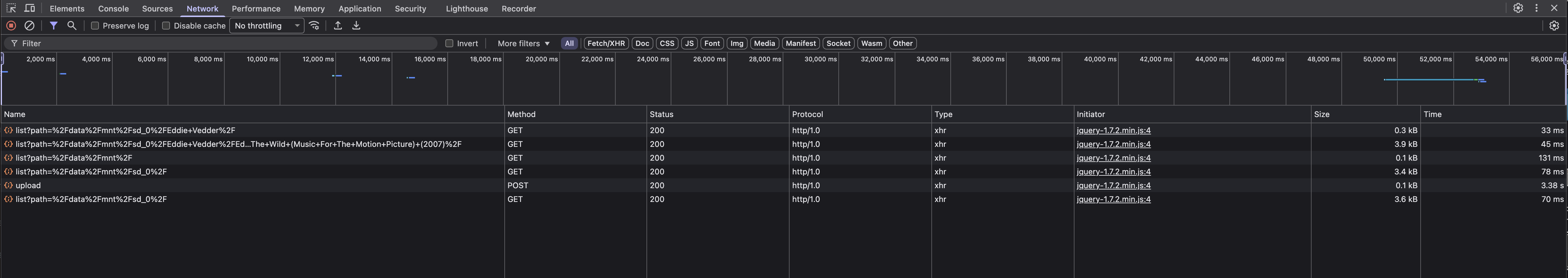The image size is (1568, 278).
Task: Select the All request type filter
Action: [569, 43]
